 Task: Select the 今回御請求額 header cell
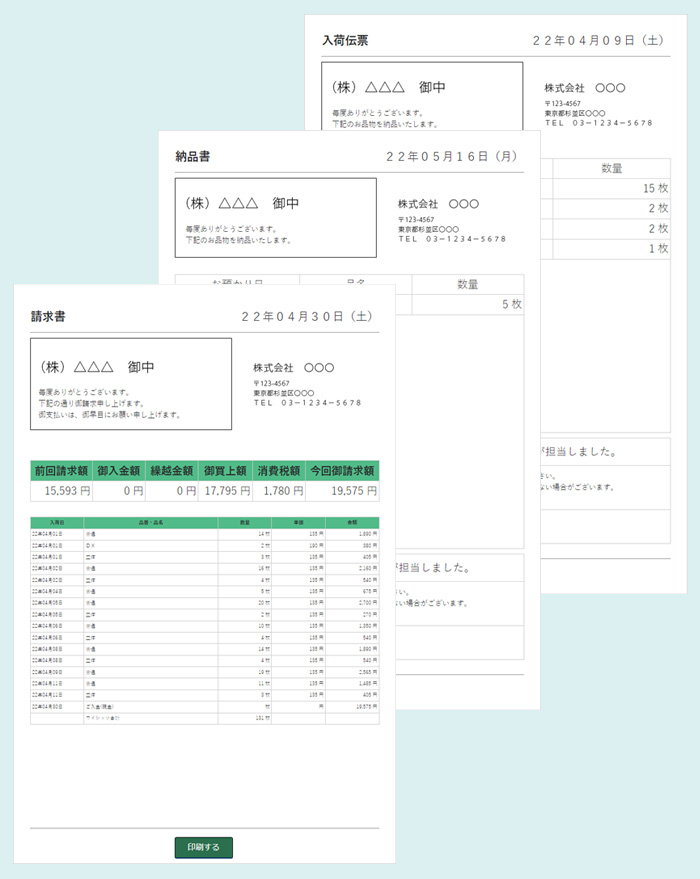coord(342,471)
